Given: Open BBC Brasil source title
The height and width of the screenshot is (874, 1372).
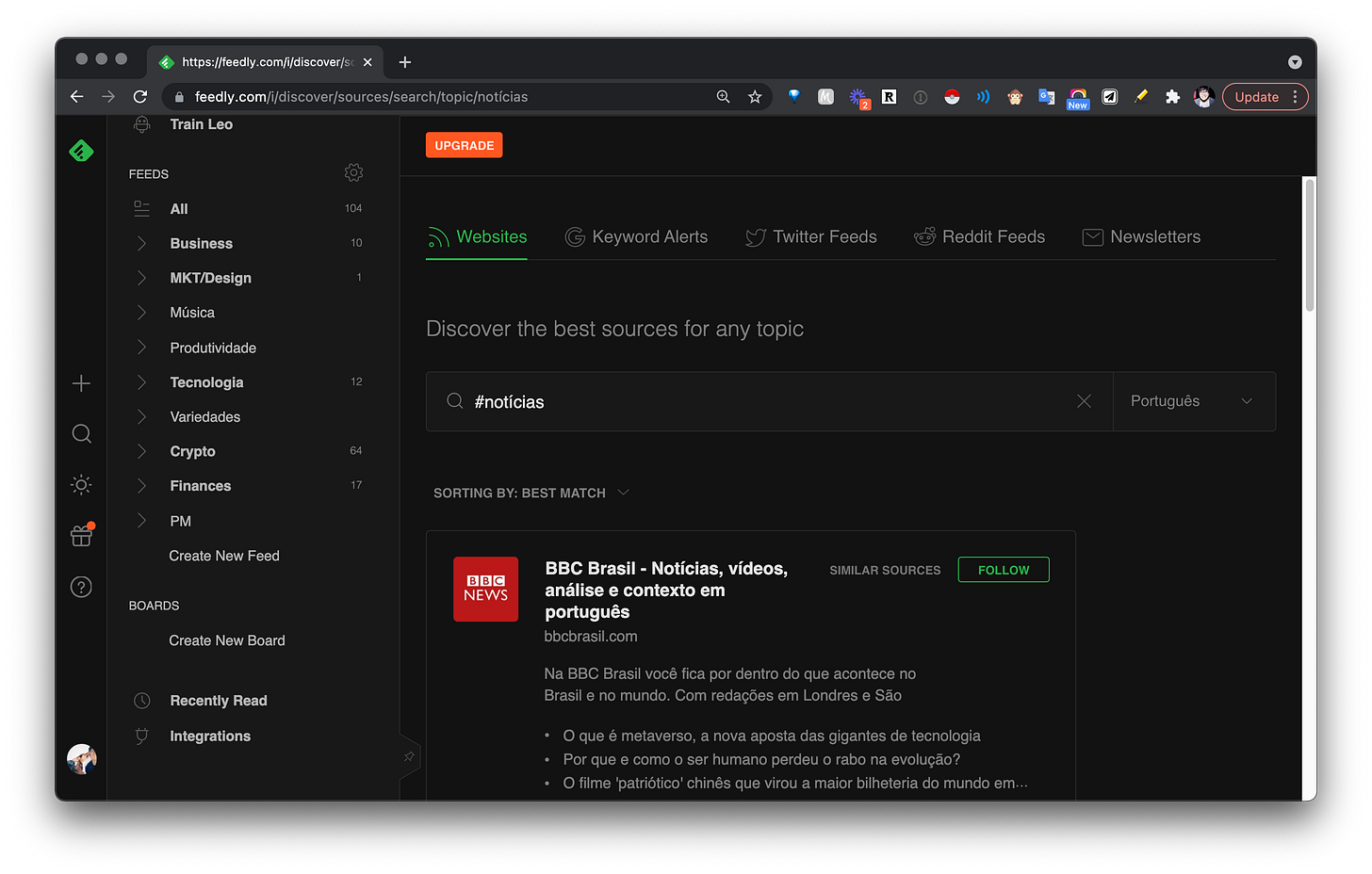Looking at the screenshot, I should pyautogui.click(x=666, y=591).
